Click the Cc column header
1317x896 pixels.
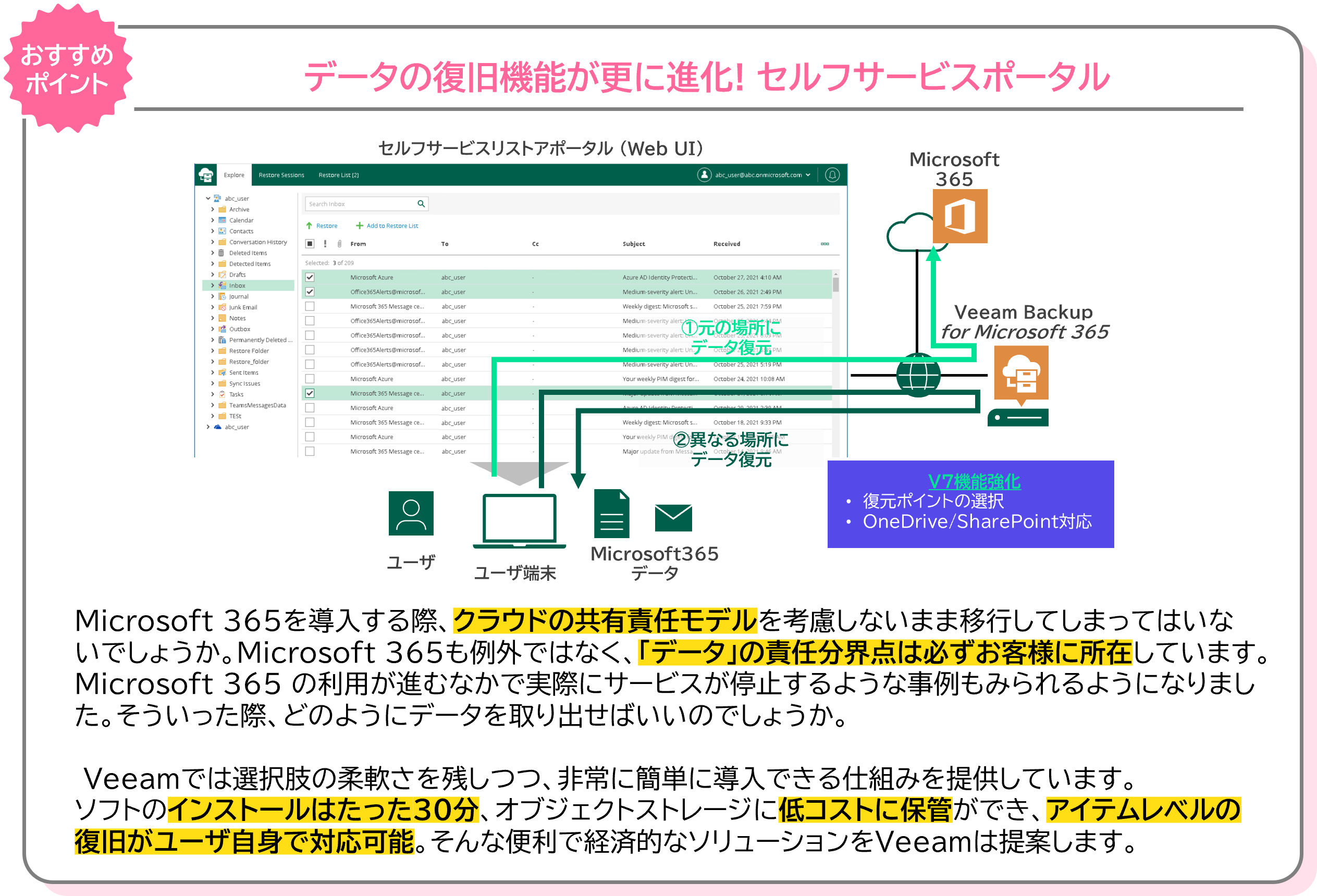(536, 244)
